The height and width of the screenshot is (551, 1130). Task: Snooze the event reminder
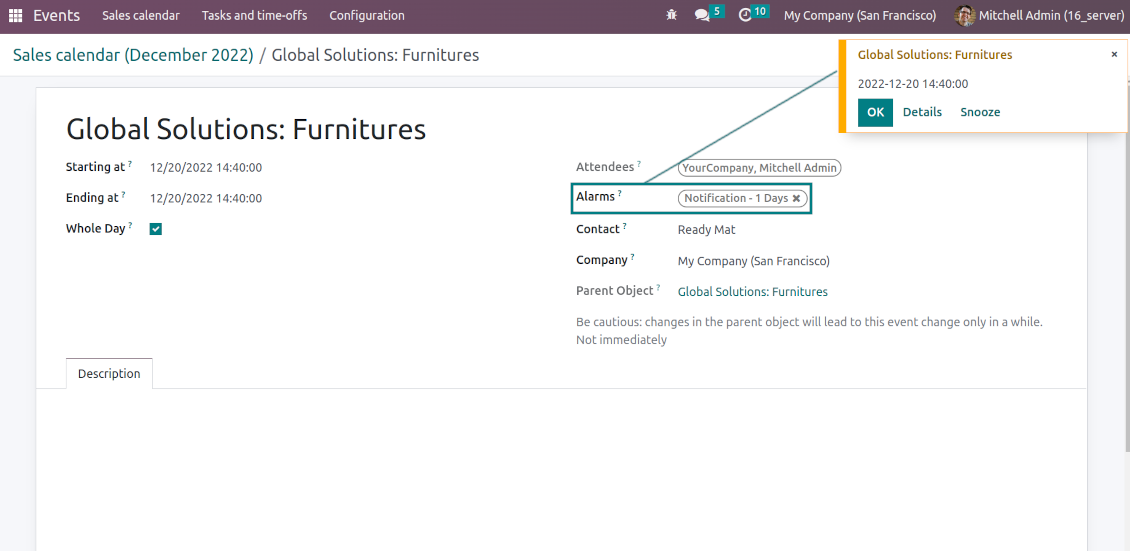coord(980,112)
